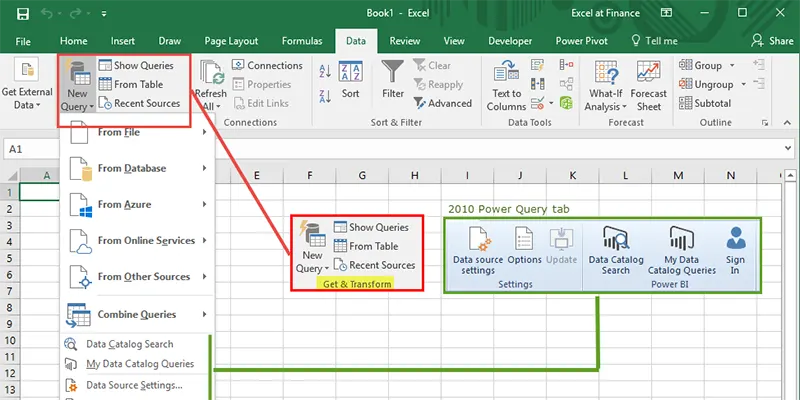Click the Clear filter item
Viewport: 800px width, 400px height.
click(432, 65)
